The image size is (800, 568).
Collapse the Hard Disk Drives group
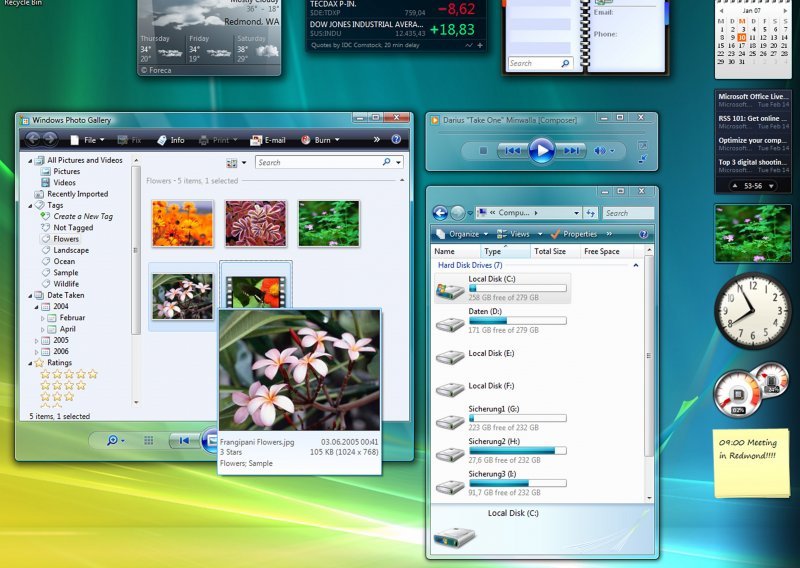(636, 265)
